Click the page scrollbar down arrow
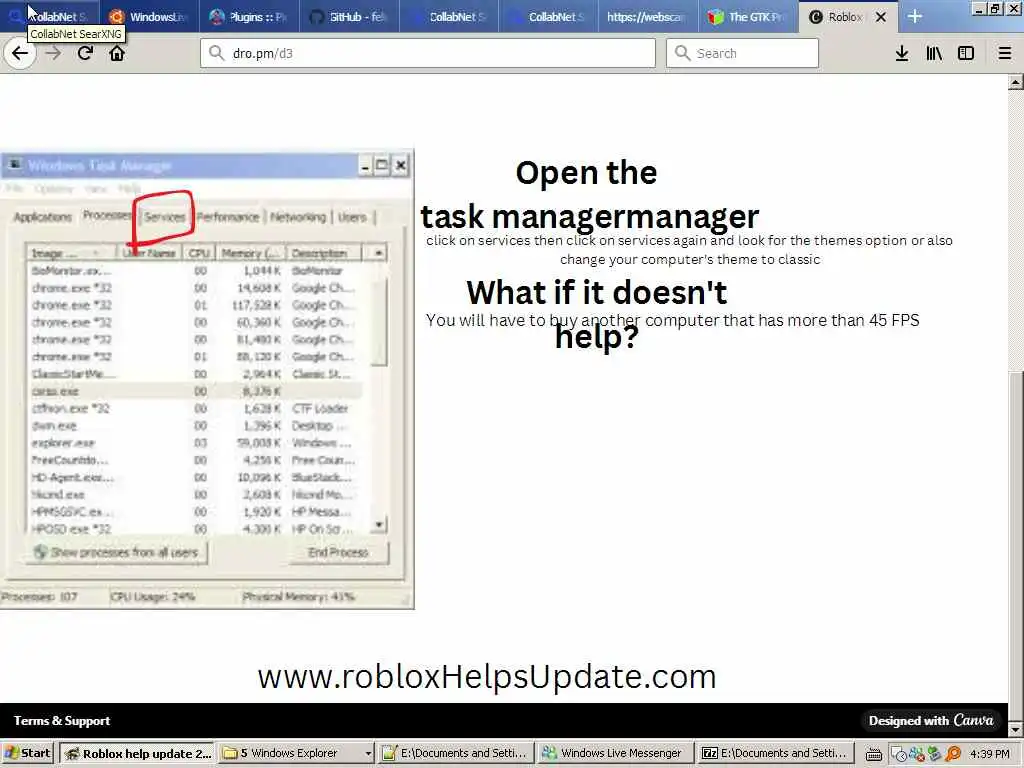Image resolution: width=1024 pixels, height=768 pixels. [x=1016, y=729]
